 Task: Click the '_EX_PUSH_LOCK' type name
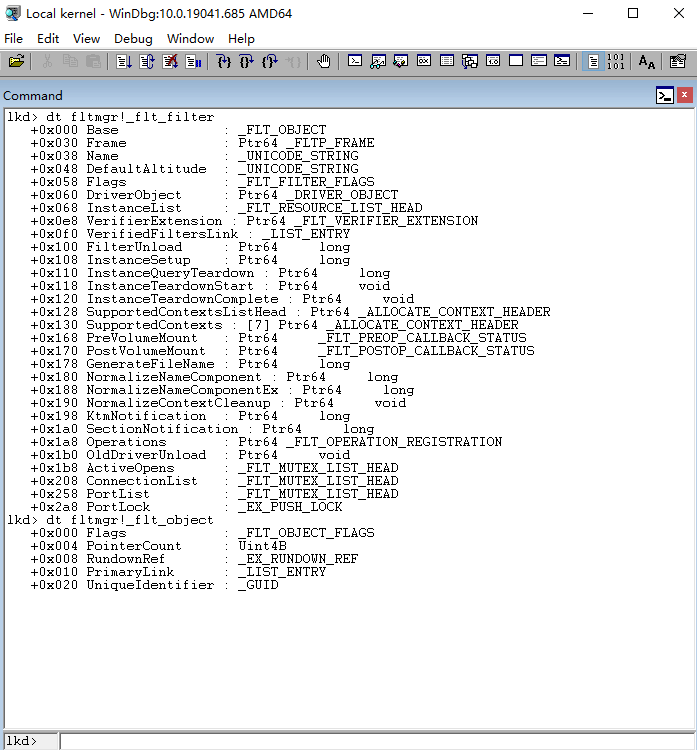290,507
